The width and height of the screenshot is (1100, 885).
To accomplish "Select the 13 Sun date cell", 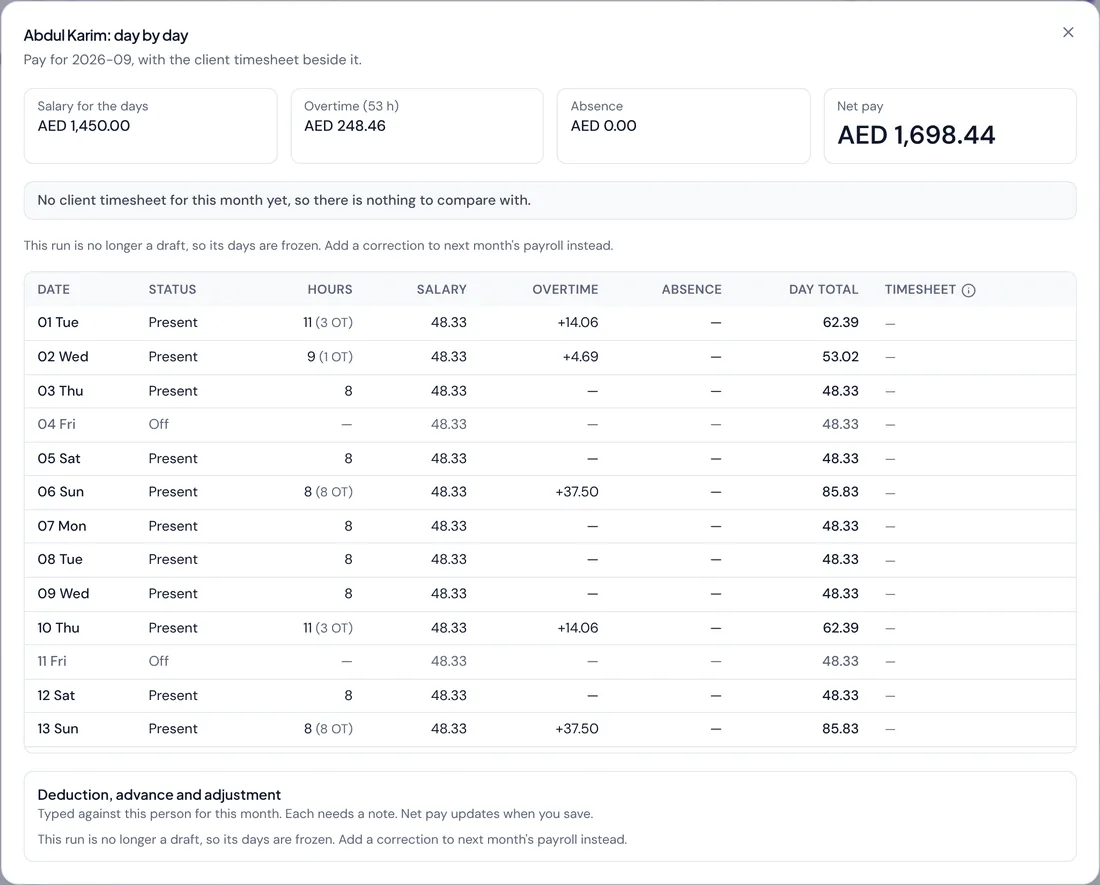I will (x=58, y=729).
